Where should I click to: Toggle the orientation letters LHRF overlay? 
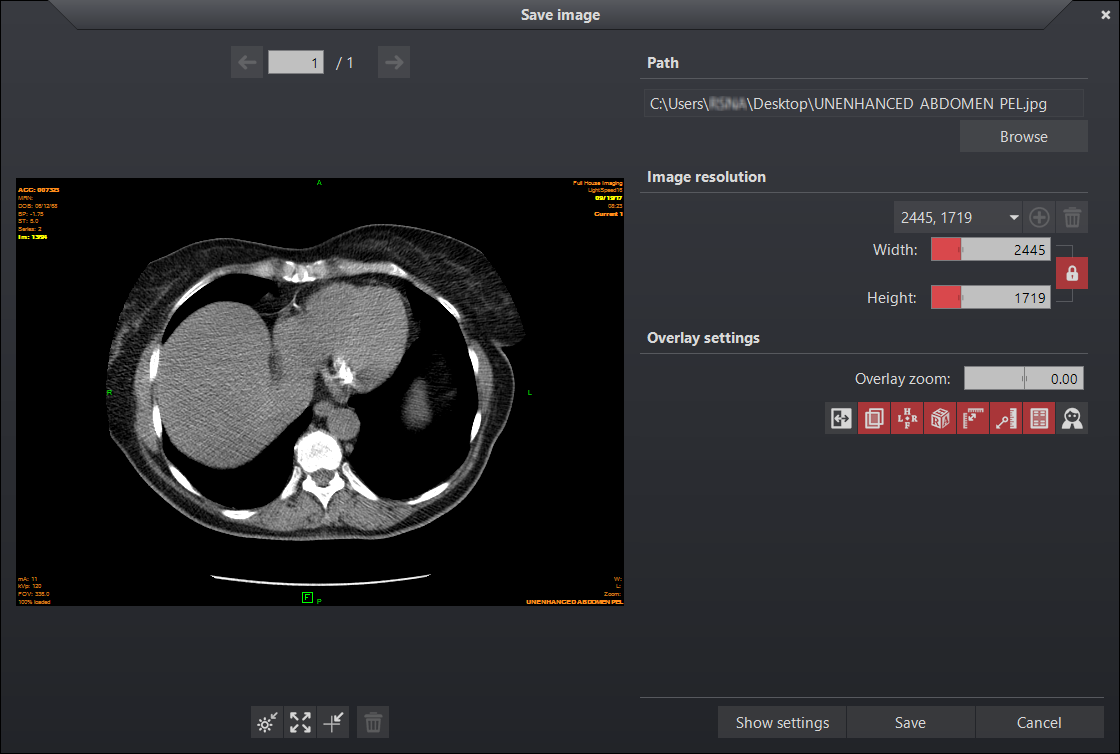907,419
